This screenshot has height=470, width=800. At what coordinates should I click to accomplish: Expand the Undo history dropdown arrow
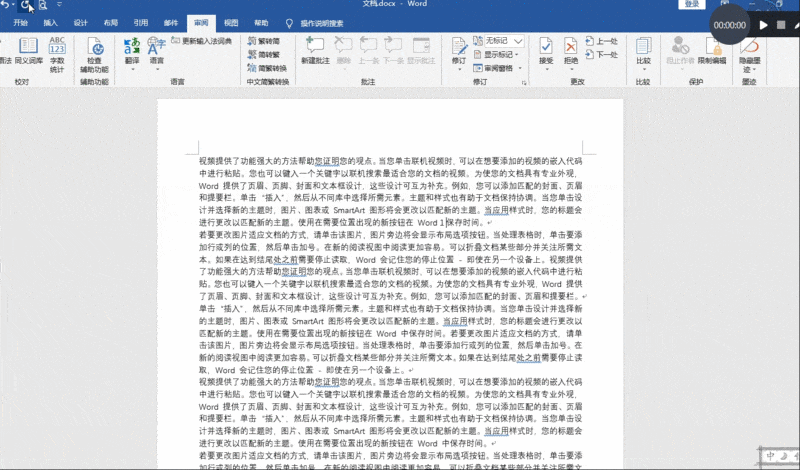pyautogui.click(x=13, y=5)
